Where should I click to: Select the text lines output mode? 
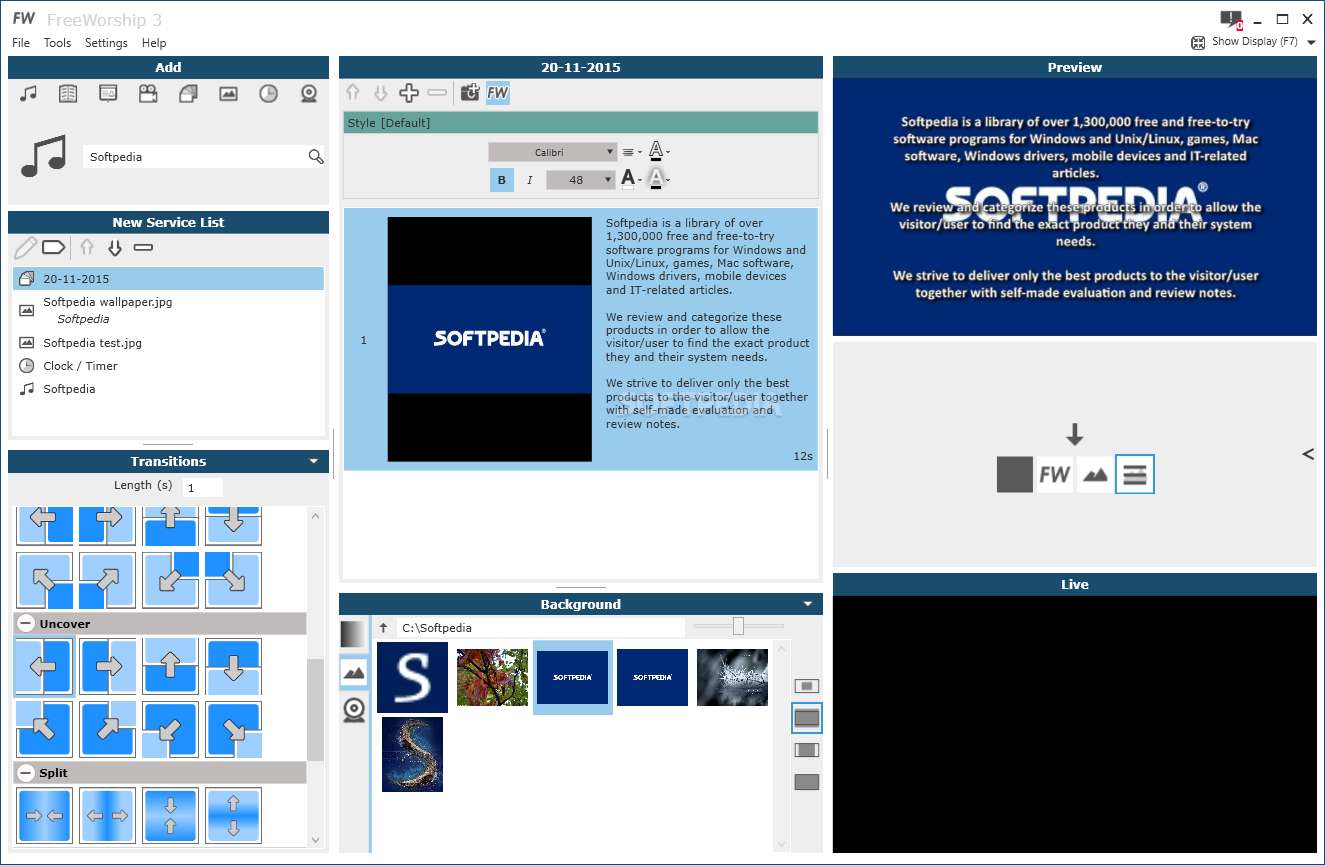[x=1135, y=474]
